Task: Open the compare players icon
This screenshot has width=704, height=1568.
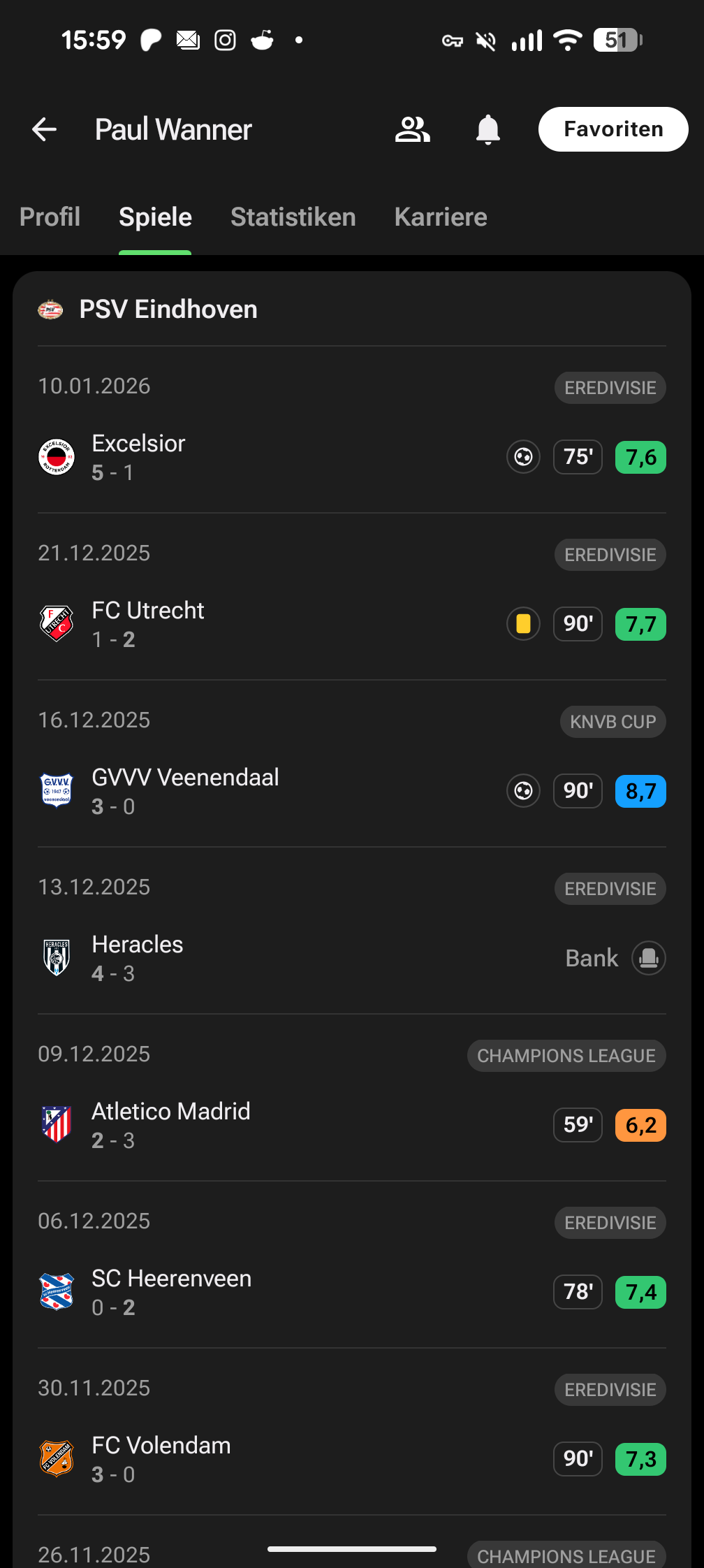Action: tap(413, 129)
